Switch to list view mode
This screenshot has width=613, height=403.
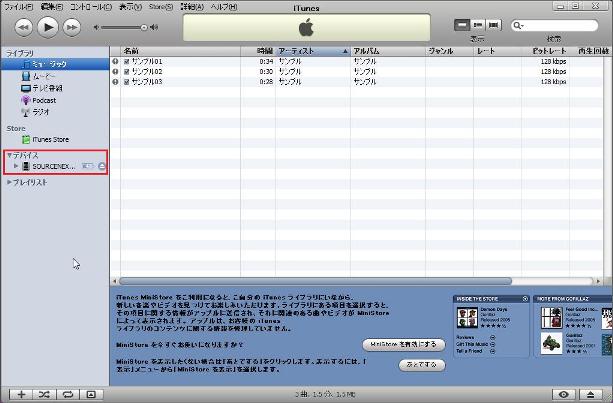(462, 25)
